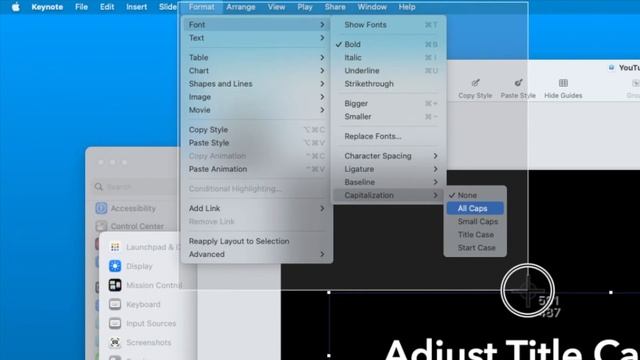Click the Control Center icon in settings

101,226
